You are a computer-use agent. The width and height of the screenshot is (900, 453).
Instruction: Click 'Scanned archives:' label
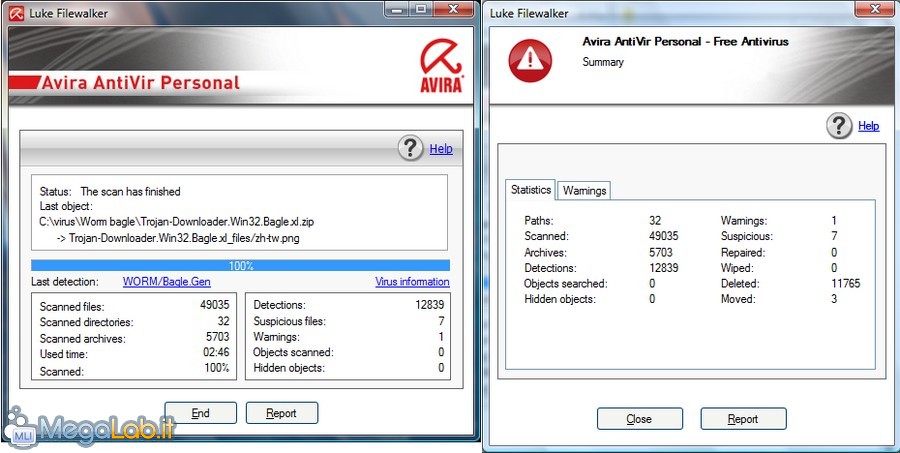83,339
